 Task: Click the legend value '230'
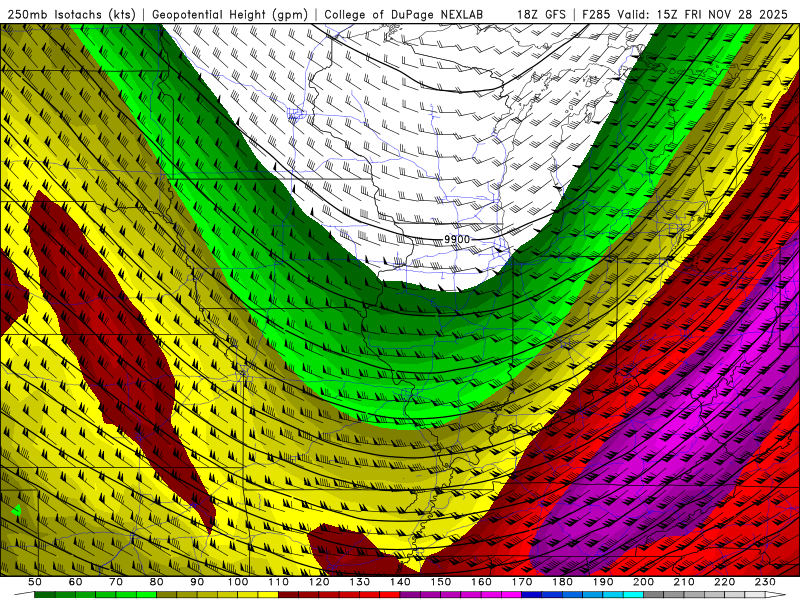coord(766,582)
